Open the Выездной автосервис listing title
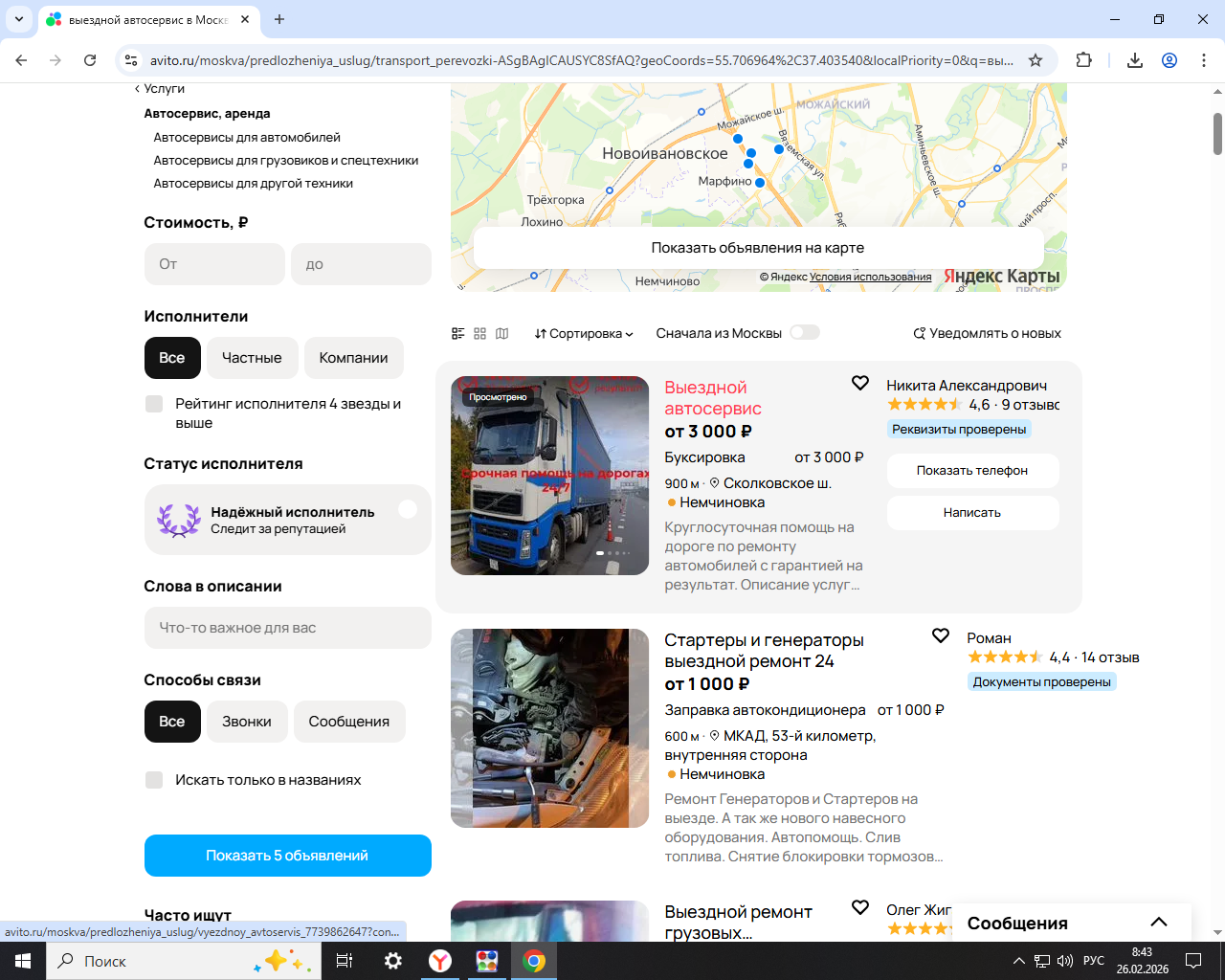The image size is (1225, 980). pyautogui.click(x=713, y=398)
